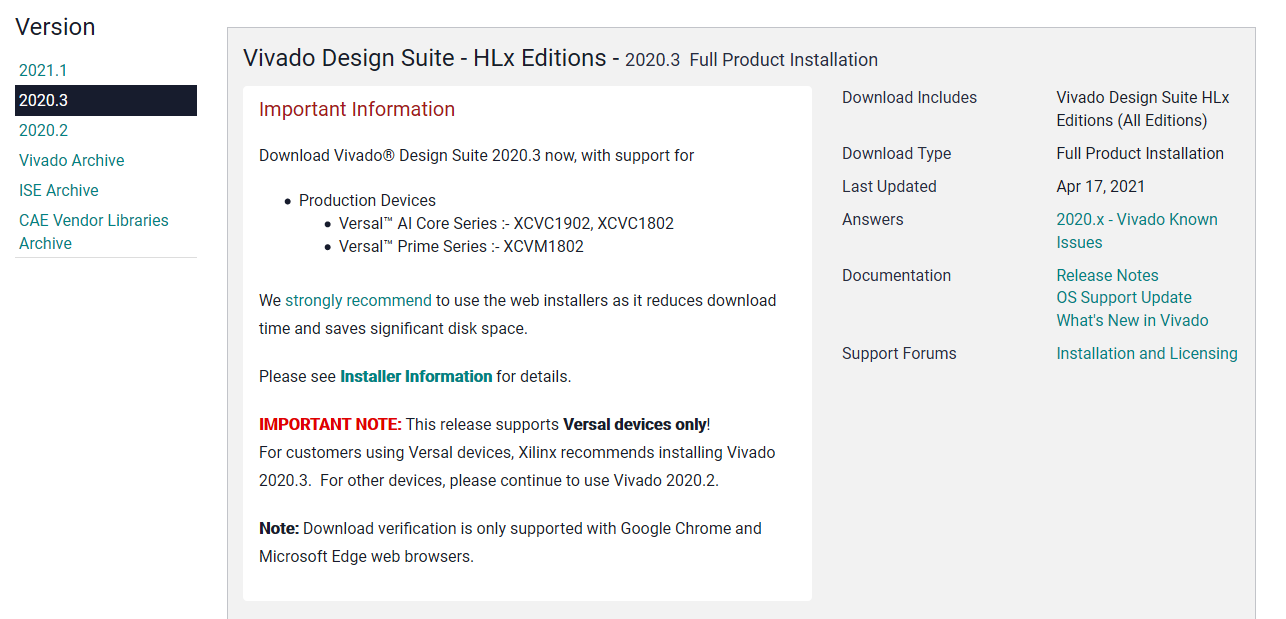Open the Vivado Archive
The height and width of the screenshot is (619, 1286).
coord(72,160)
